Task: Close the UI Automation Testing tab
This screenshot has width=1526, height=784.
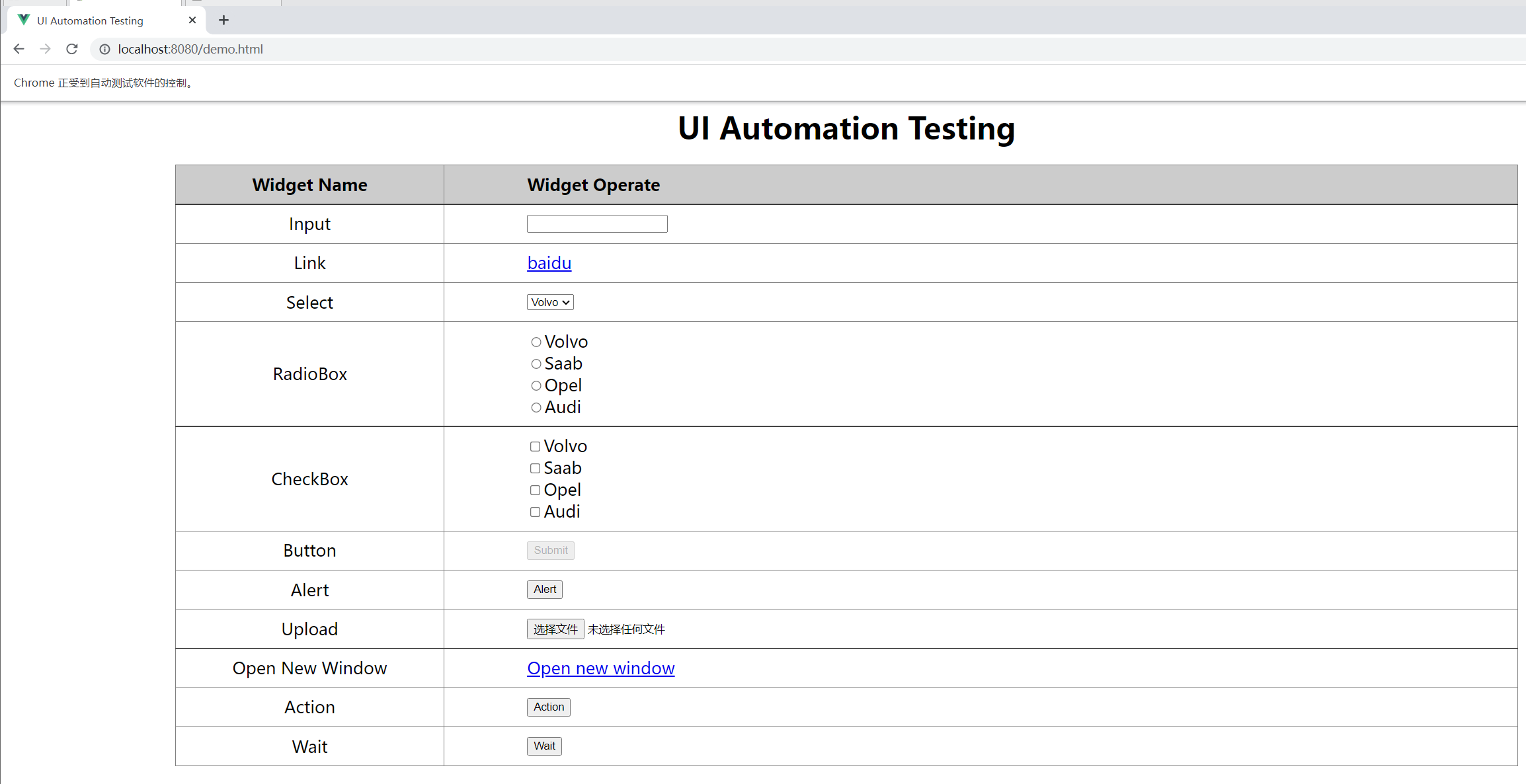Action: pyautogui.click(x=192, y=20)
